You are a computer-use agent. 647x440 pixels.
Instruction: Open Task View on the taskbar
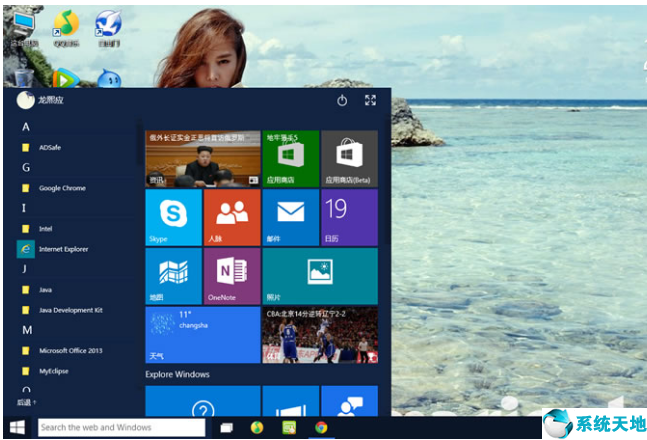(227, 428)
